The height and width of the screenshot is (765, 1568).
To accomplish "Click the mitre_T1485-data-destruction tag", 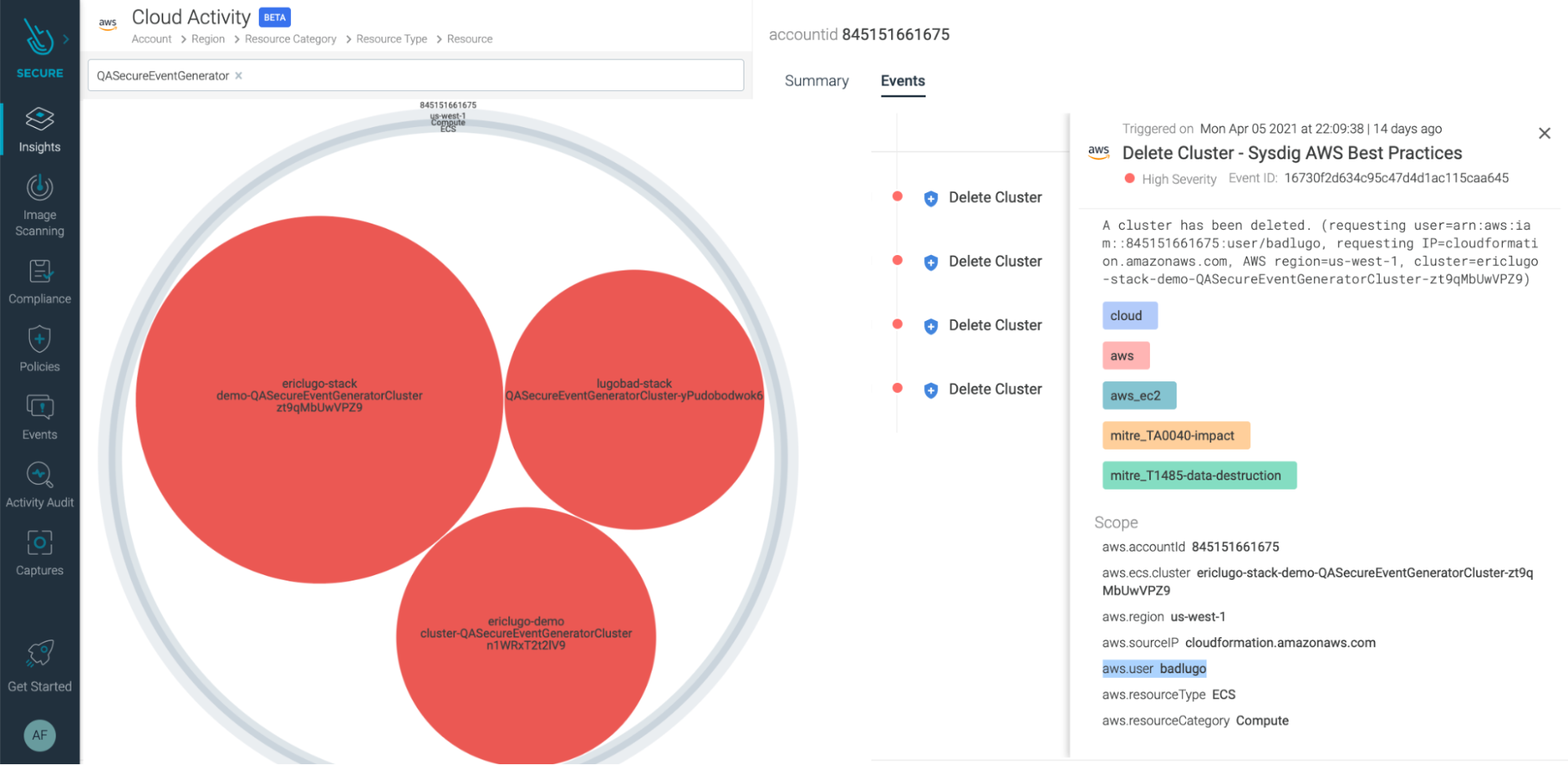I will click(x=1199, y=475).
